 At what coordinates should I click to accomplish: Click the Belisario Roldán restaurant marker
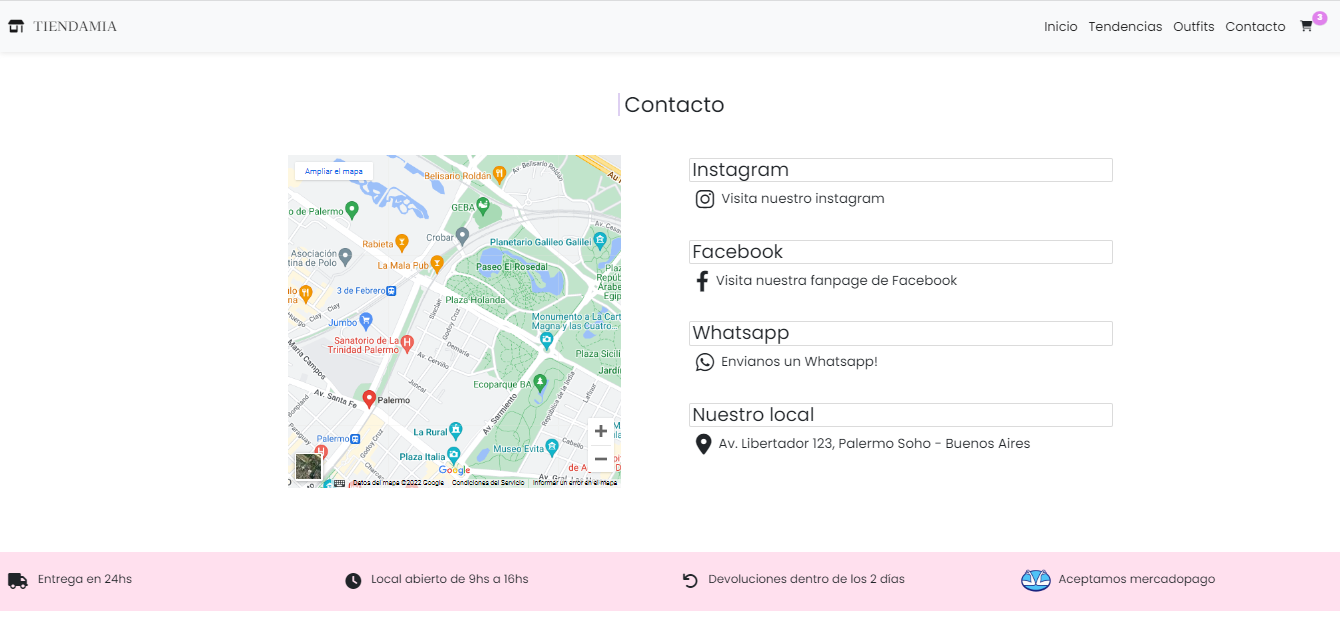499,174
